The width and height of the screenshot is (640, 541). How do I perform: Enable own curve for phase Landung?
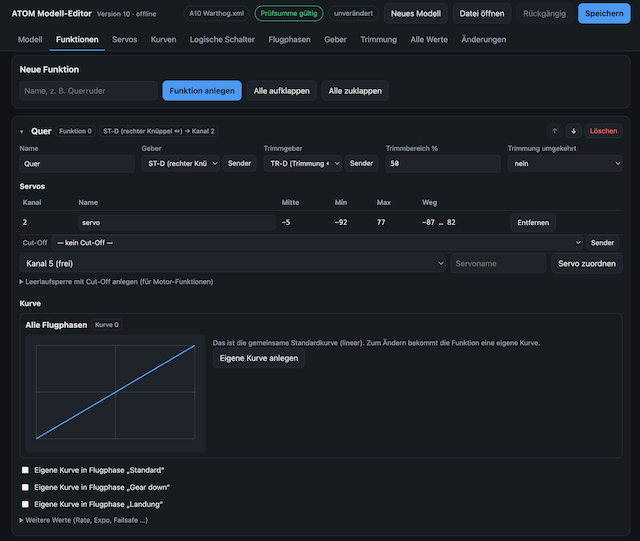(x=25, y=504)
